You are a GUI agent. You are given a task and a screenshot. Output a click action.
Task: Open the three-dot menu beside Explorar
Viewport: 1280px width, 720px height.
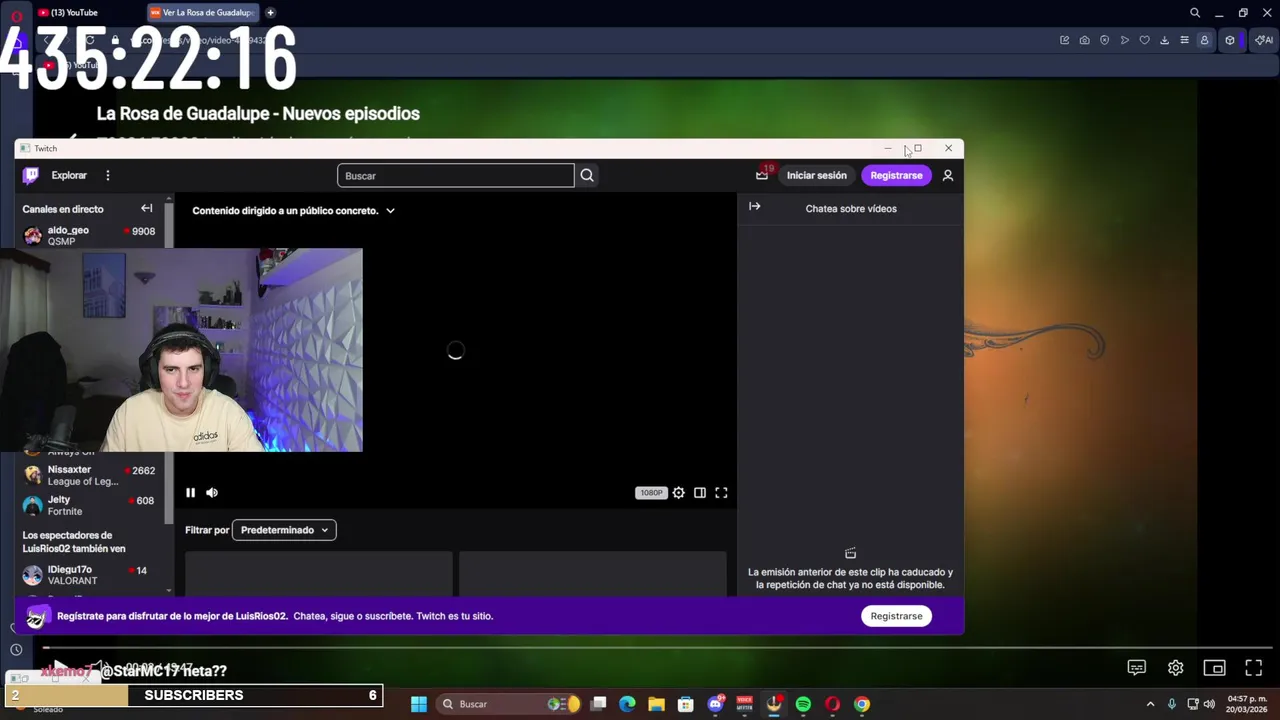point(108,175)
